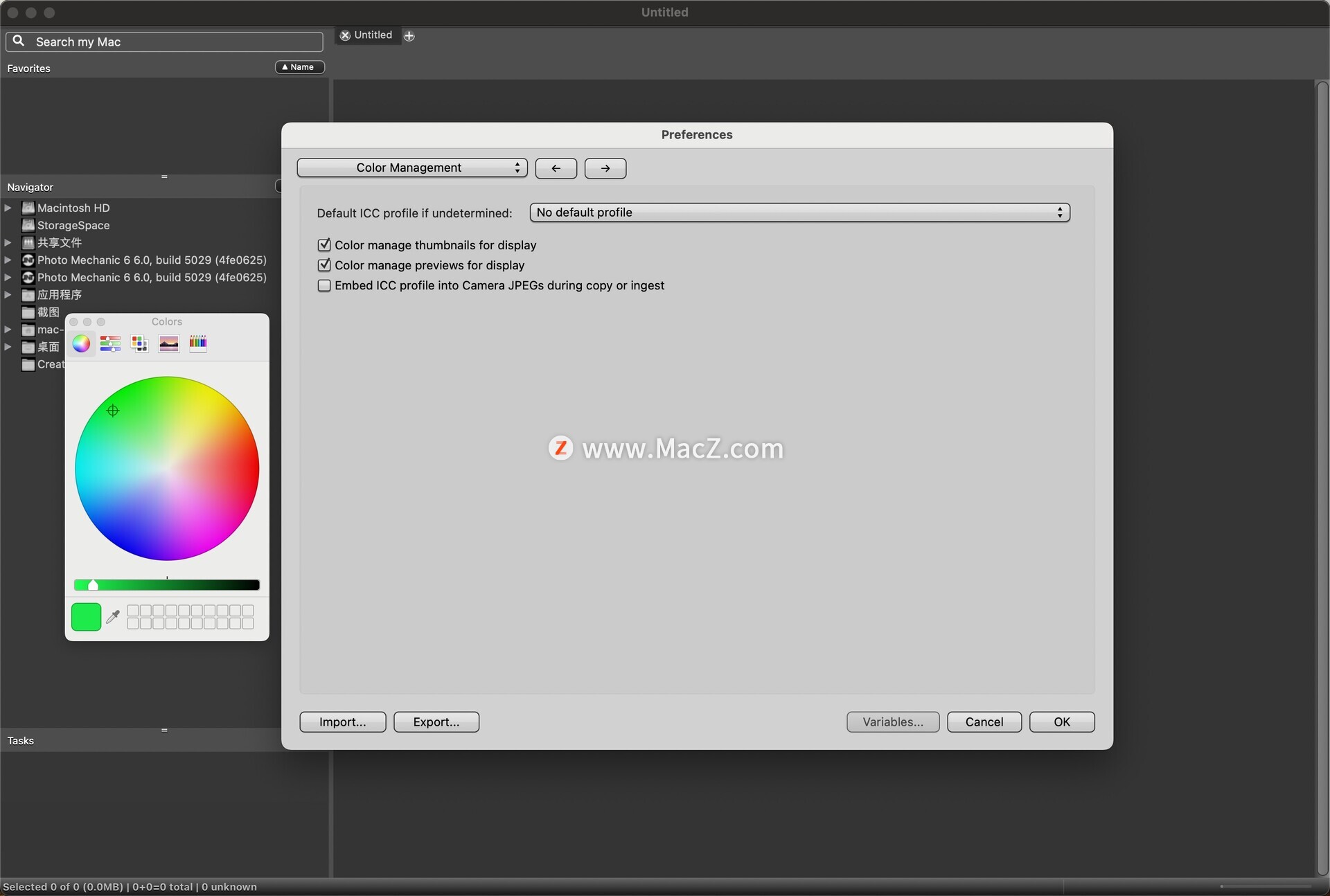1330x896 pixels.
Task: Open color palettes tab in Colors
Action: coord(139,343)
